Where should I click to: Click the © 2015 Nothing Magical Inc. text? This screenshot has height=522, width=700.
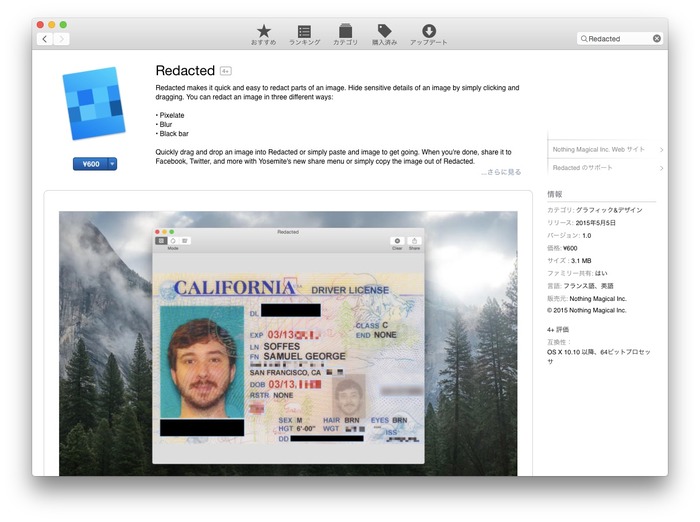[x=587, y=310]
